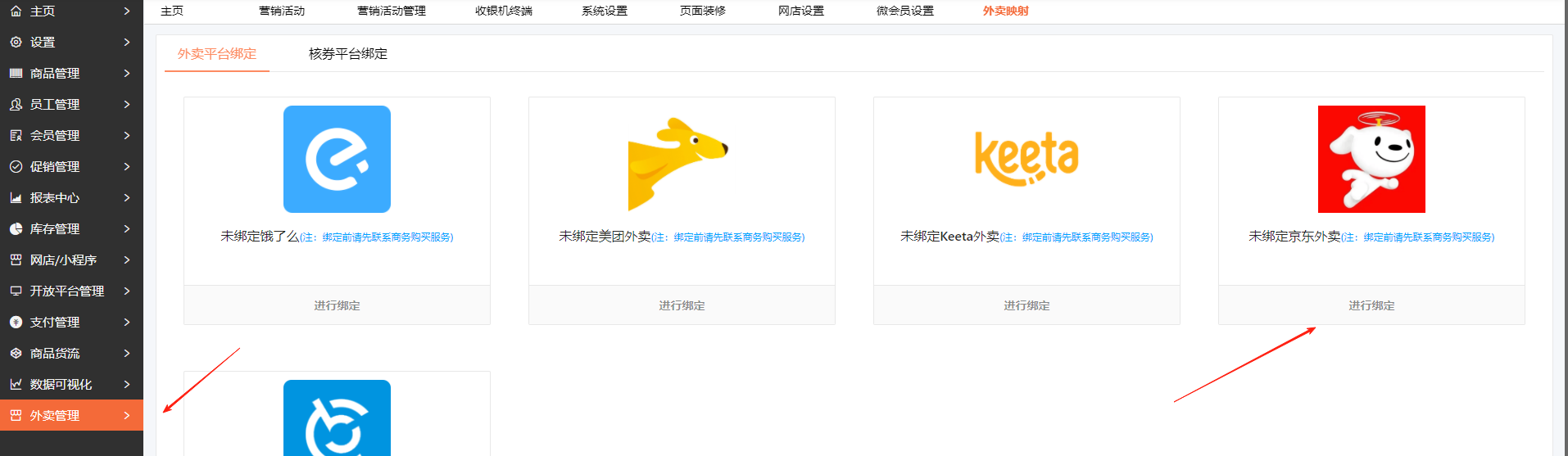Click the cube icon beside 商品货流
The height and width of the screenshot is (456, 1568).
(x=16, y=353)
